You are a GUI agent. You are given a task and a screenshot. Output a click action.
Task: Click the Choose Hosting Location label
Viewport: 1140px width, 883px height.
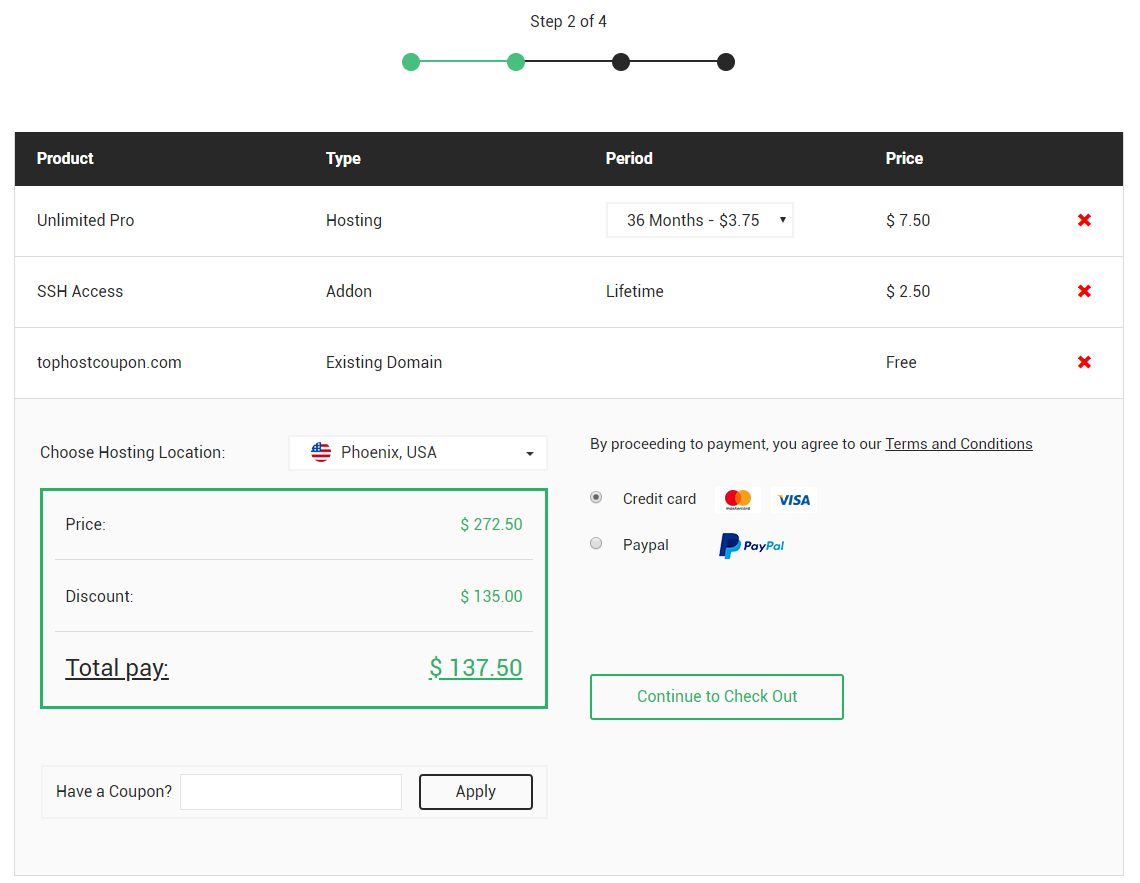(132, 452)
